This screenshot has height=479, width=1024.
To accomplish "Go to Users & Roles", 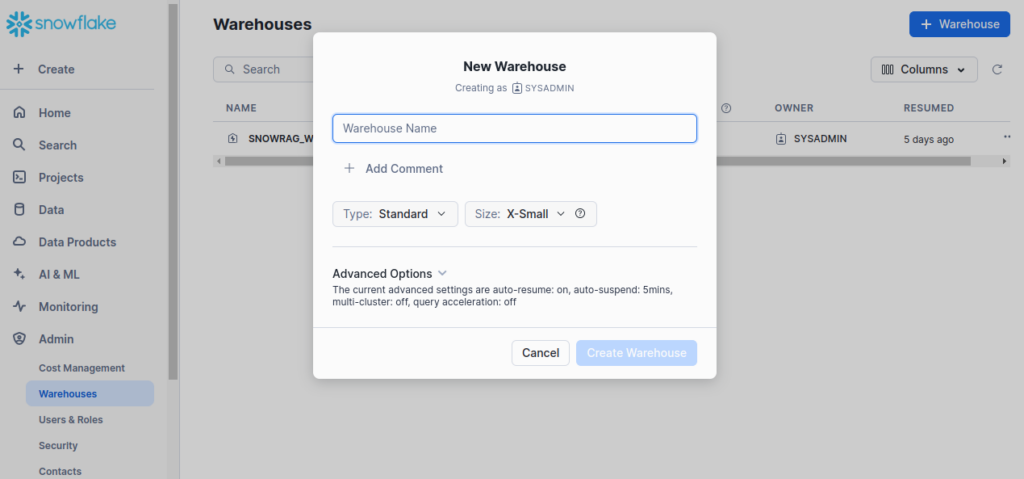I will [71, 420].
